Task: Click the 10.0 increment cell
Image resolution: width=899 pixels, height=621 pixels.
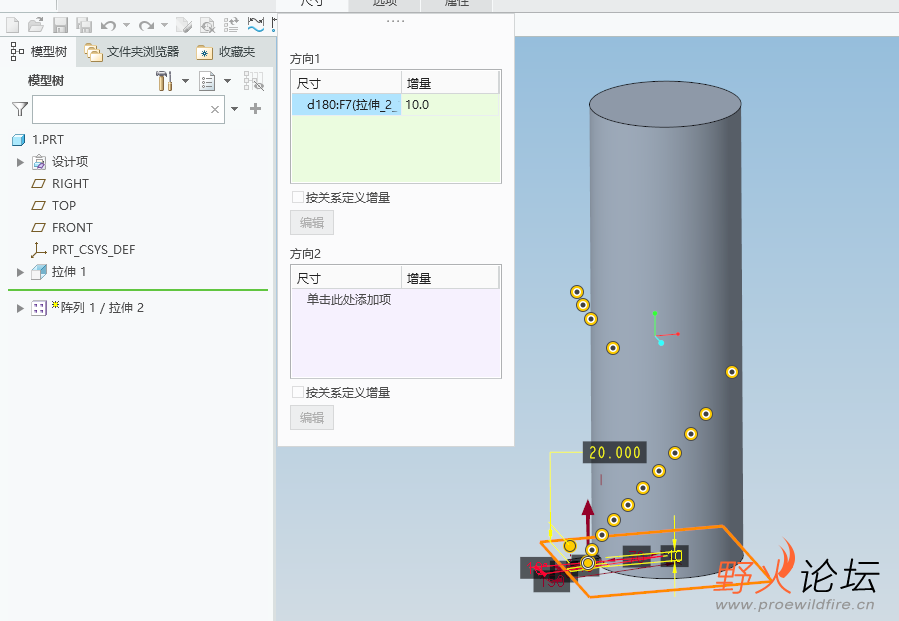Action: 450,105
